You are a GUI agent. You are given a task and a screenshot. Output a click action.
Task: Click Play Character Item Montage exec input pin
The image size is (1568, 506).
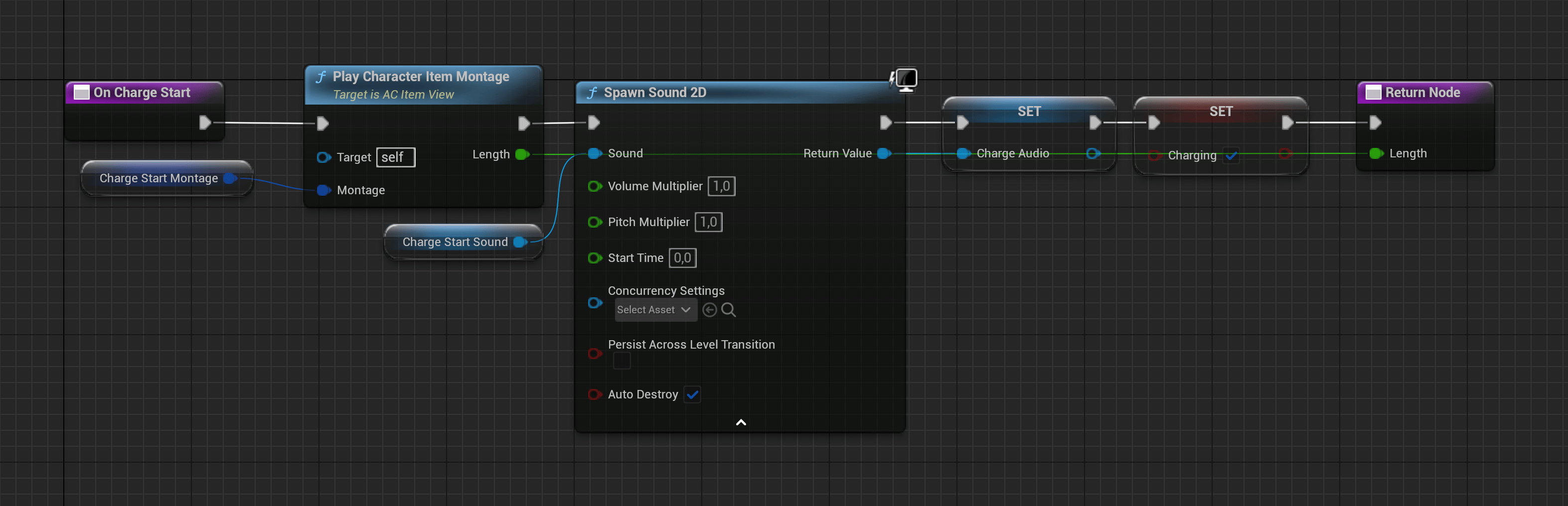tap(322, 124)
